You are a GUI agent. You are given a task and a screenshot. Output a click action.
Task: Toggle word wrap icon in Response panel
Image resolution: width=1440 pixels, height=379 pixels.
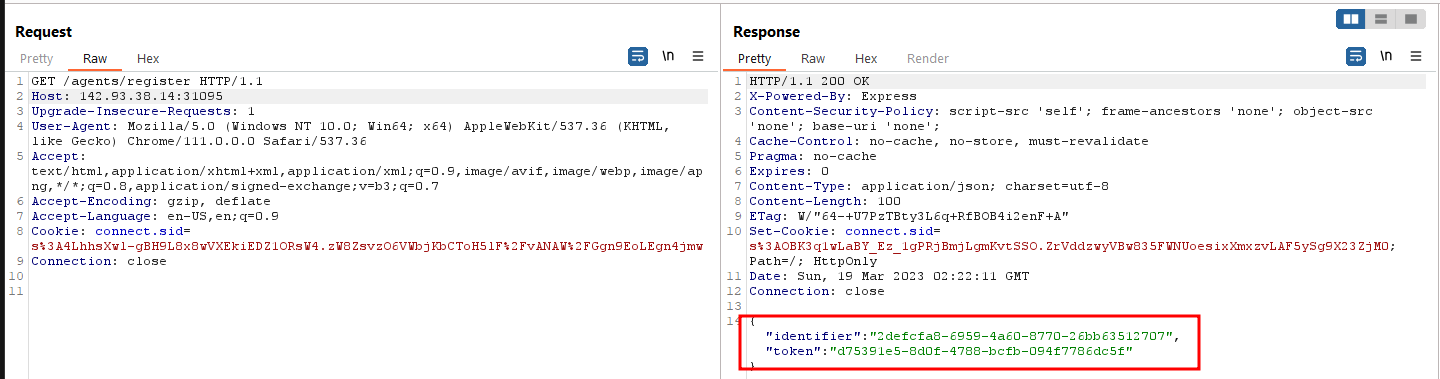(1356, 57)
